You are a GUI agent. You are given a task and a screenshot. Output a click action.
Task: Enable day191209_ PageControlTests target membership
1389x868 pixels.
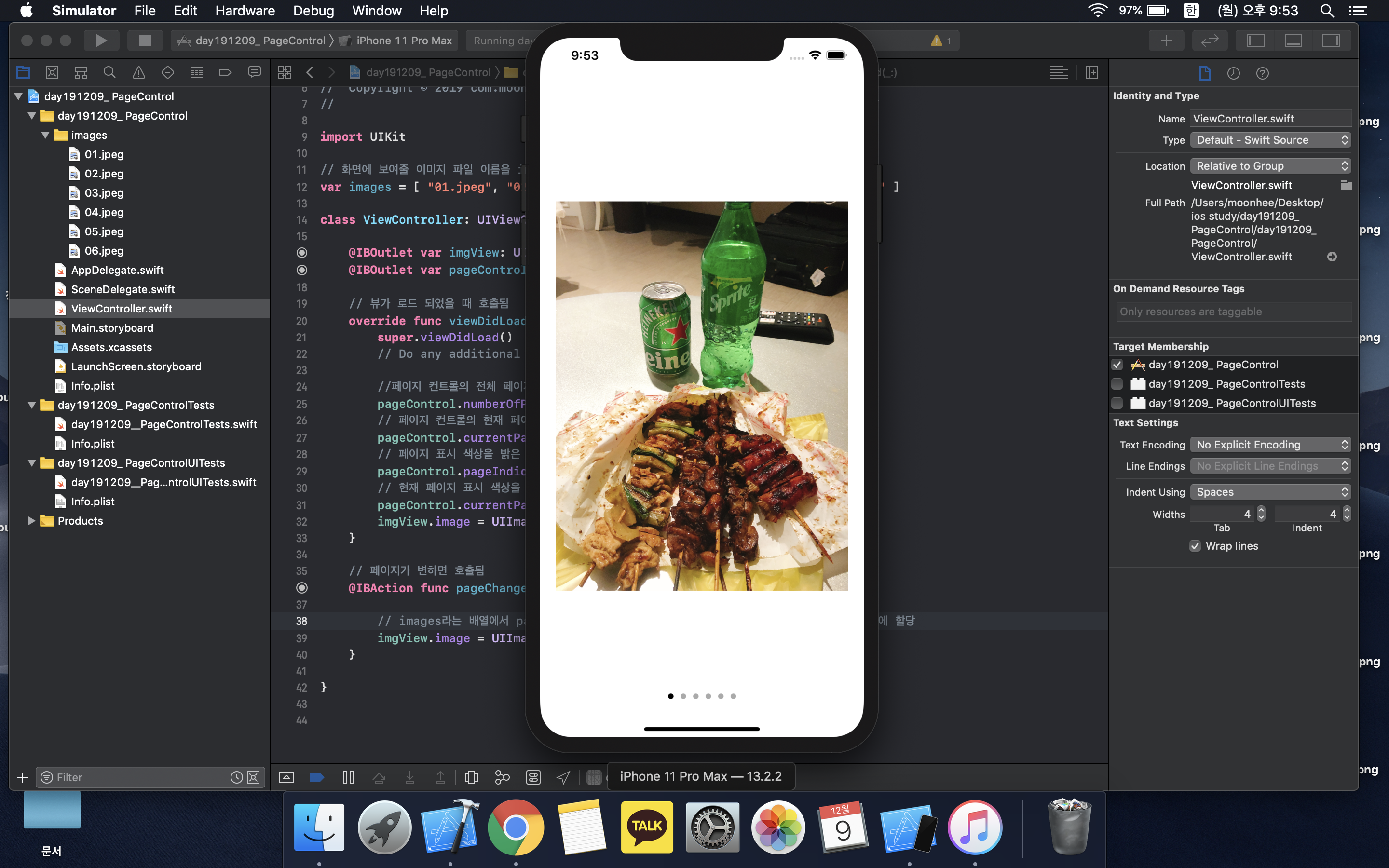pyautogui.click(x=1117, y=384)
